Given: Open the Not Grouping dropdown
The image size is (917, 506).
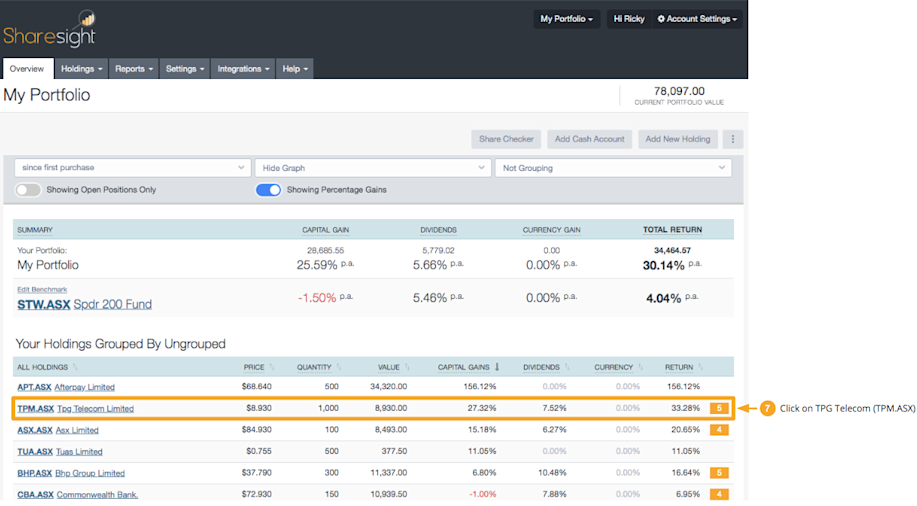Looking at the screenshot, I should pos(613,168).
